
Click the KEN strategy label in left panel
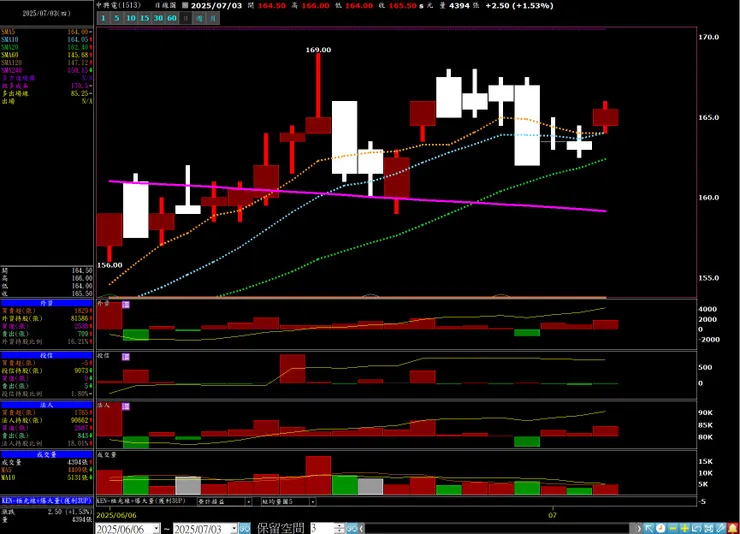[46, 501]
